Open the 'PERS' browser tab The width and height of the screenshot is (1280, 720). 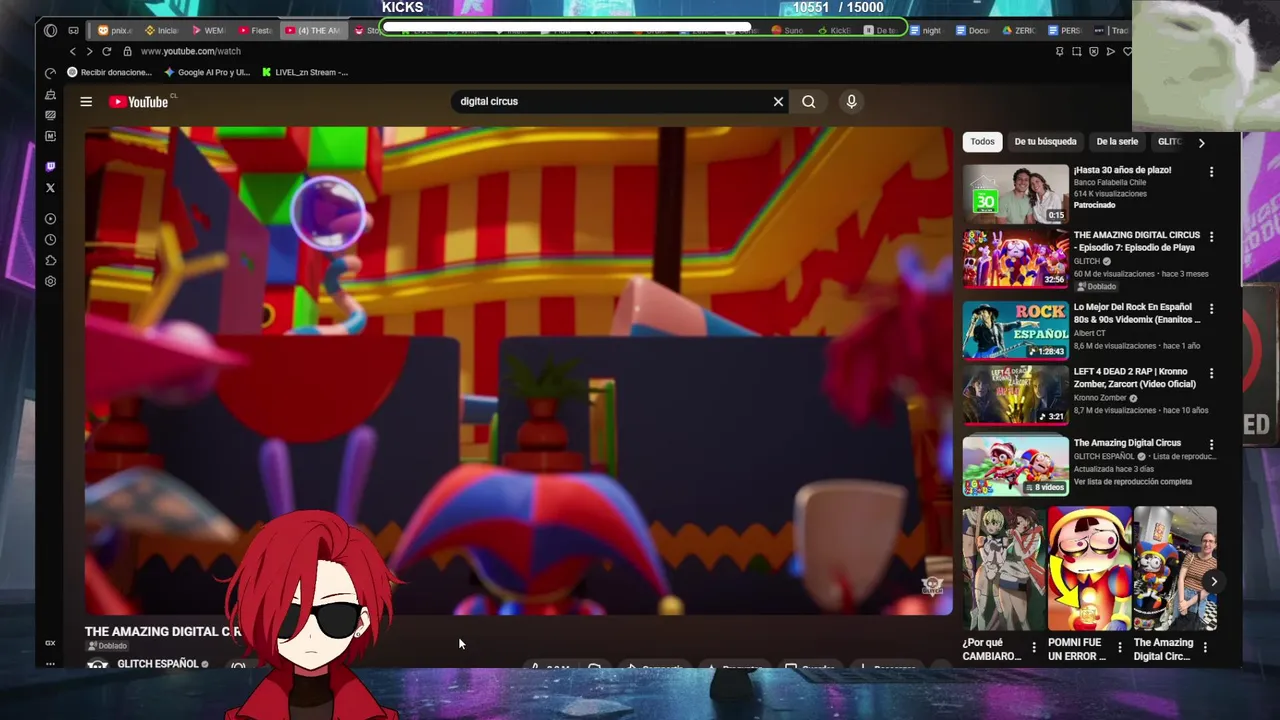(x=1066, y=31)
